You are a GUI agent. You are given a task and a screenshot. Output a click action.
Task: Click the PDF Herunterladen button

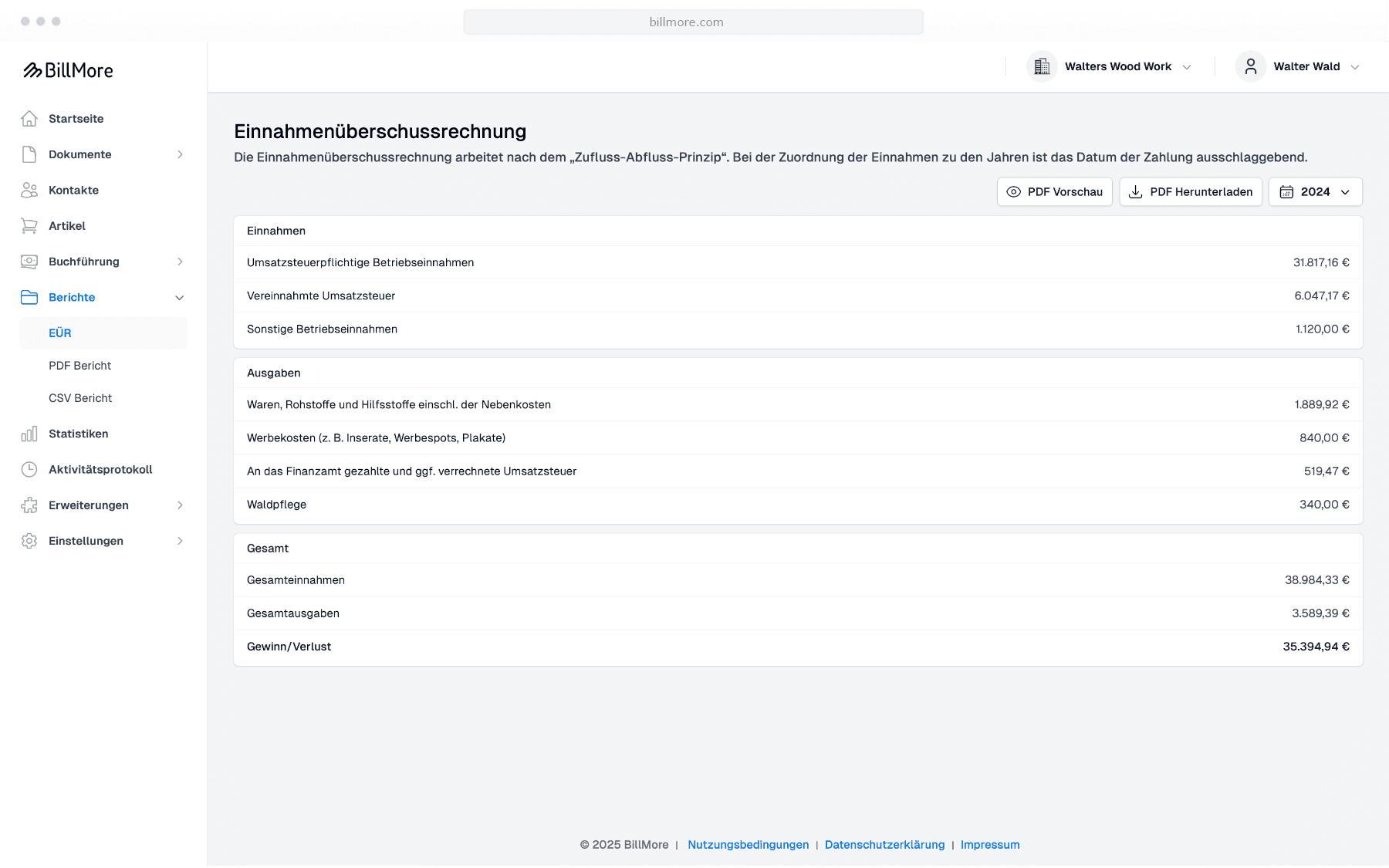(1191, 192)
